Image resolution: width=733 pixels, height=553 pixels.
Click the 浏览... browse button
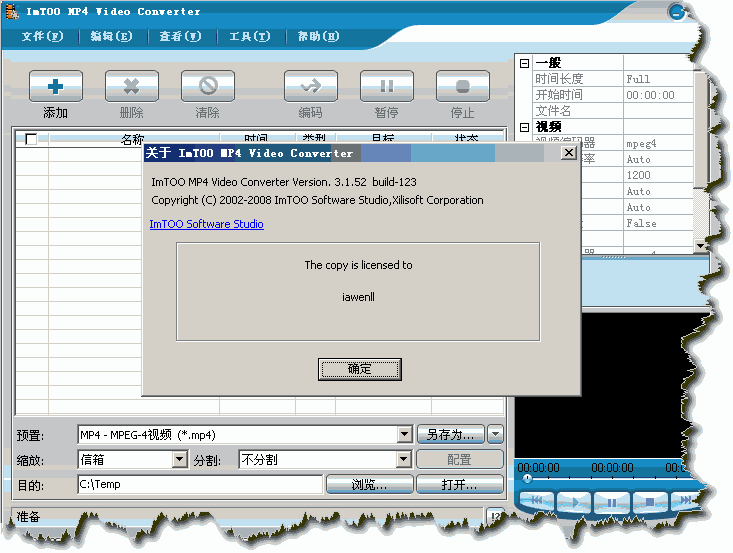[x=369, y=484]
